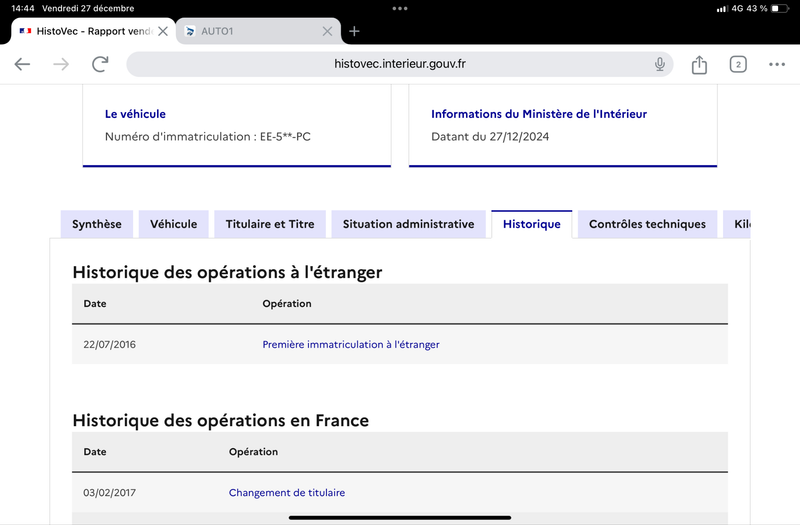Click the EE-5**-PC registration number text
The height and width of the screenshot is (525, 800).
coord(285,137)
